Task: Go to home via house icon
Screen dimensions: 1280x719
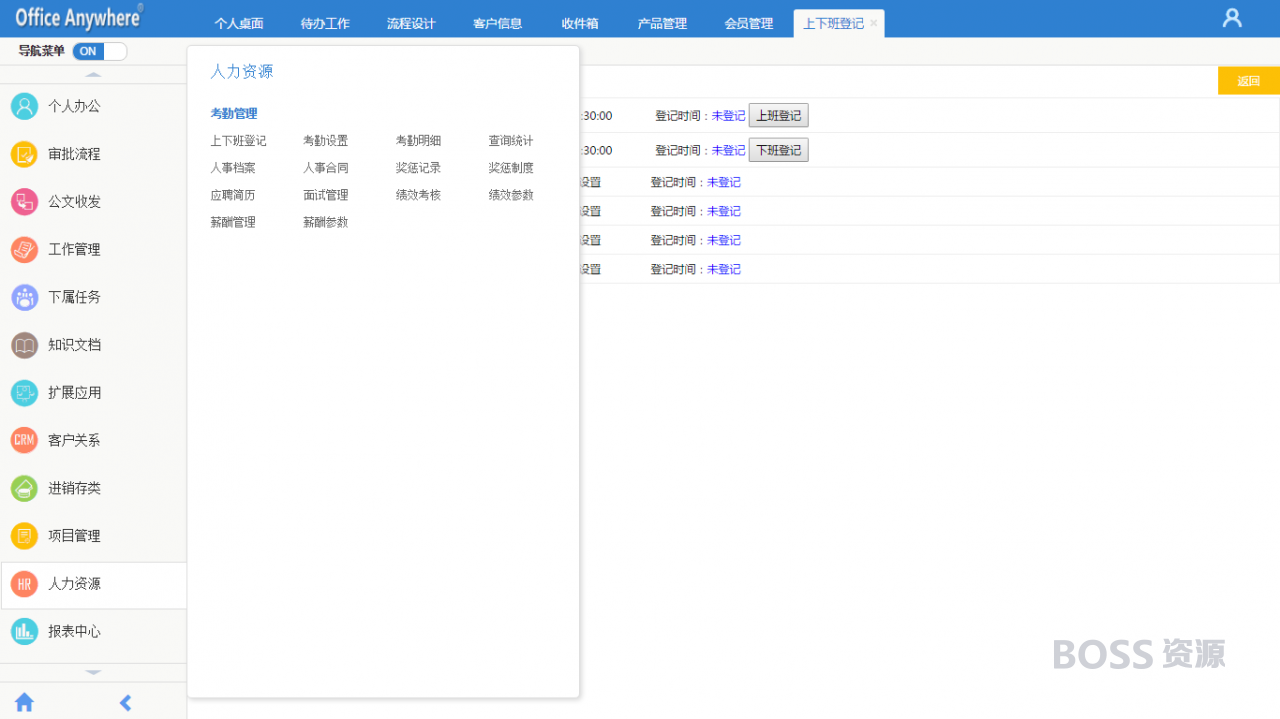Action: [25, 702]
